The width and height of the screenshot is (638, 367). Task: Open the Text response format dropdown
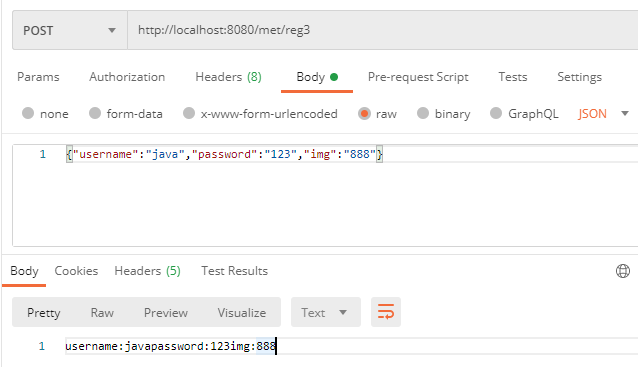(x=326, y=312)
